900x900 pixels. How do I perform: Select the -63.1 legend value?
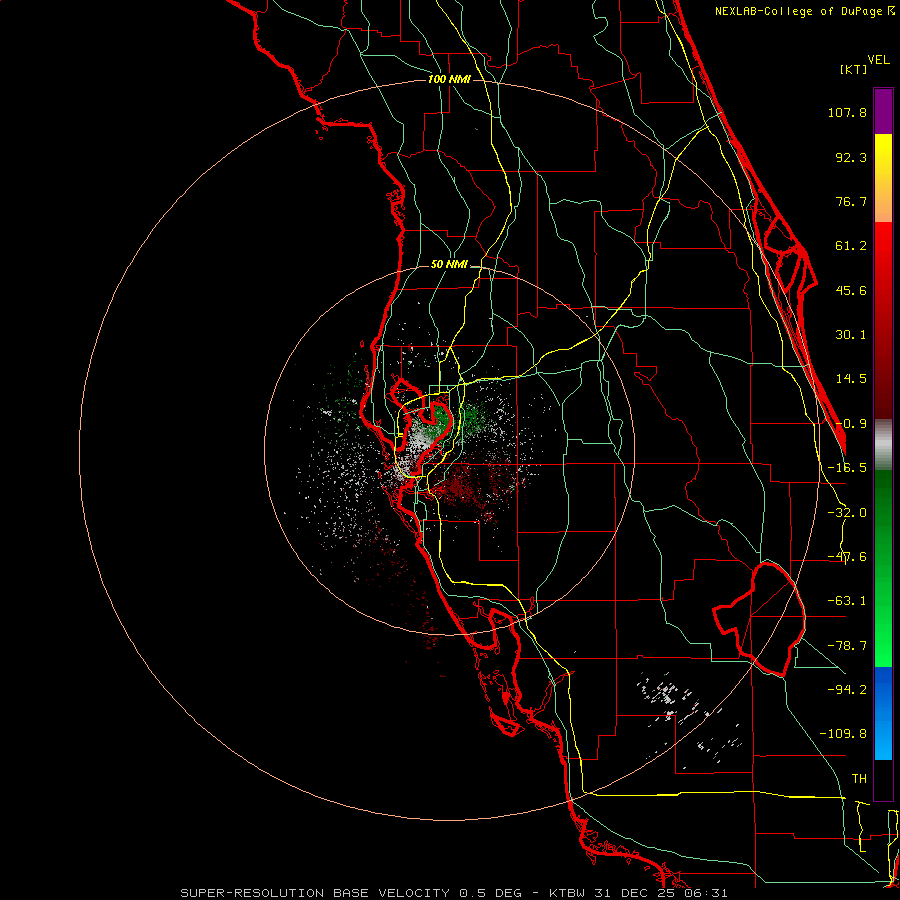pos(847,601)
